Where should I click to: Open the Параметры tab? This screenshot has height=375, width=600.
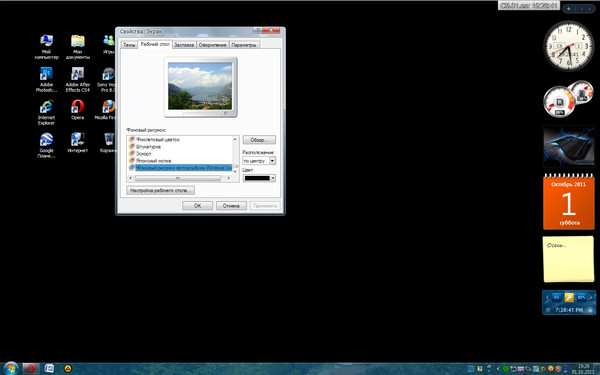pyautogui.click(x=244, y=45)
